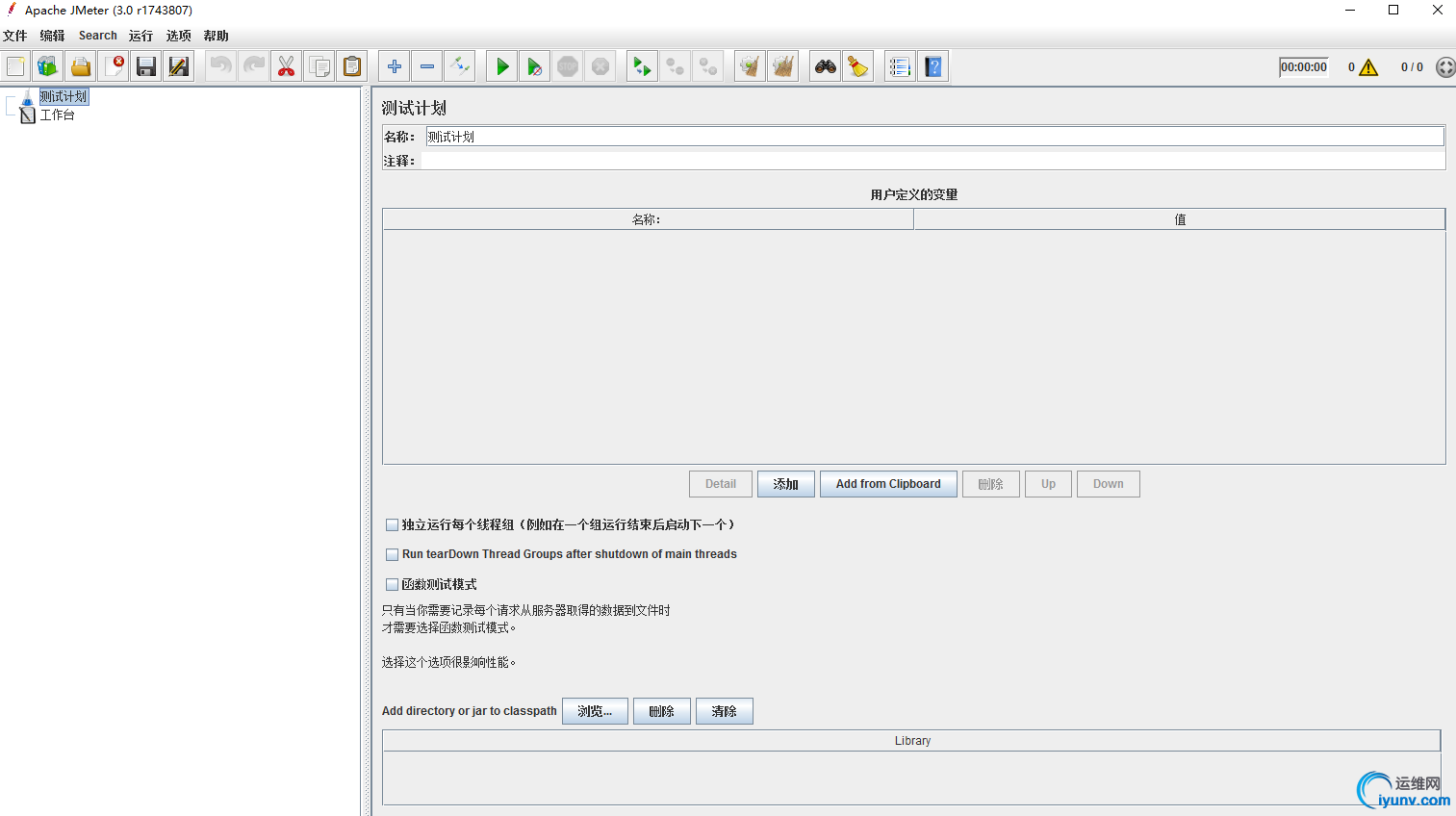The image size is (1456, 816).
Task: Select 工作台 node in the tree
Action: pyautogui.click(x=58, y=115)
